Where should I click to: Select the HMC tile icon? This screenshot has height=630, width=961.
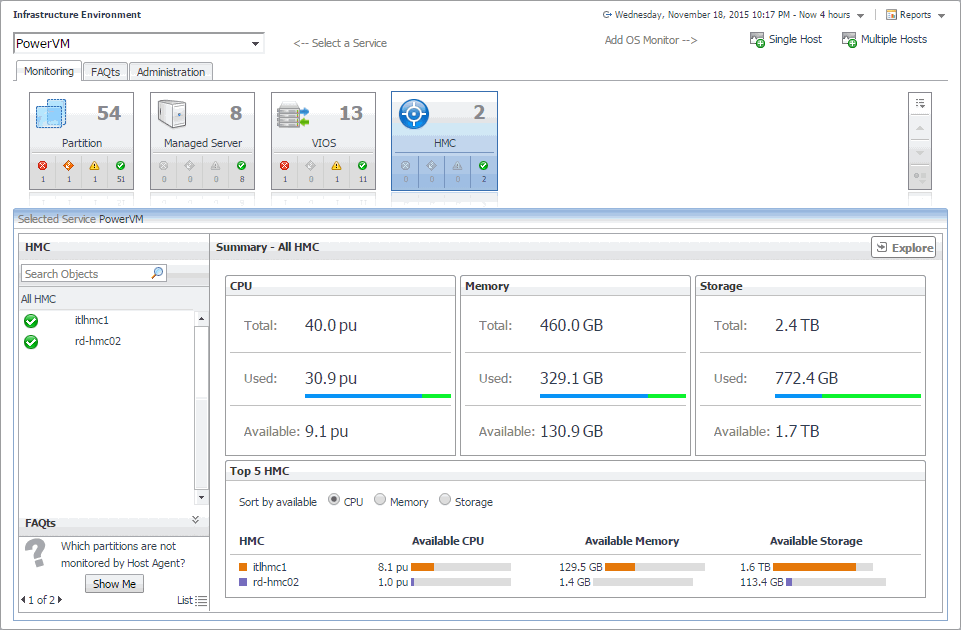coord(414,114)
